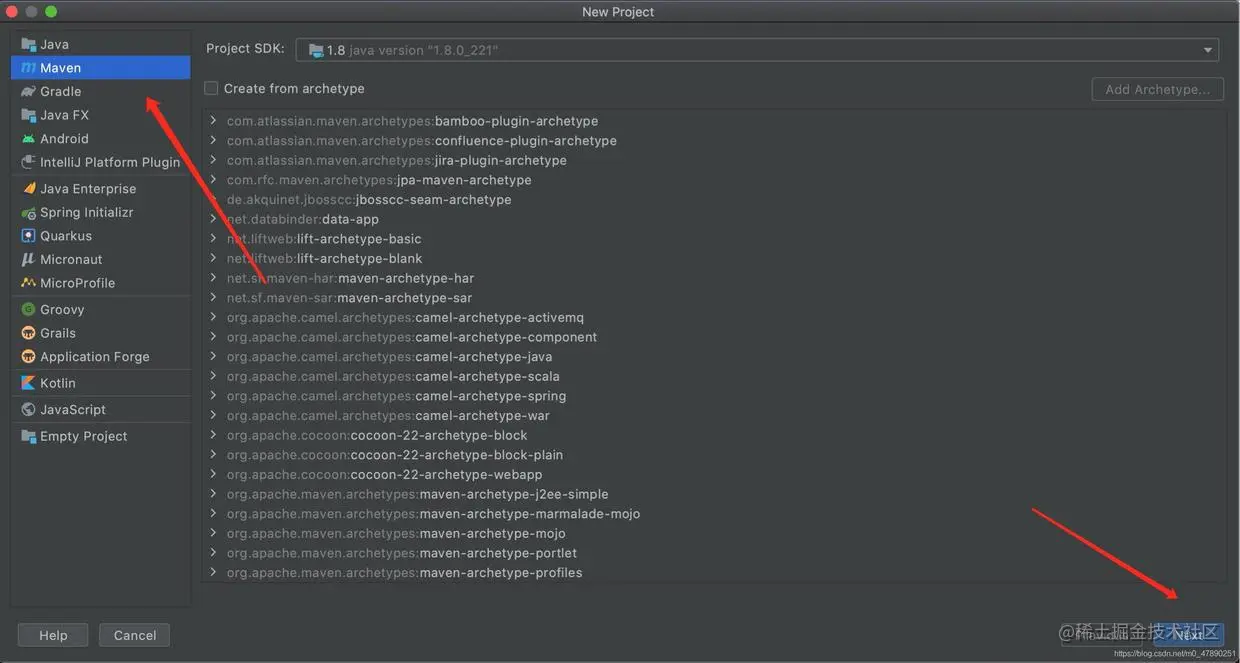Image resolution: width=1240 pixels, height=663 pixels.
Task: Pick the Grails icon
Action: coord(28,333)
